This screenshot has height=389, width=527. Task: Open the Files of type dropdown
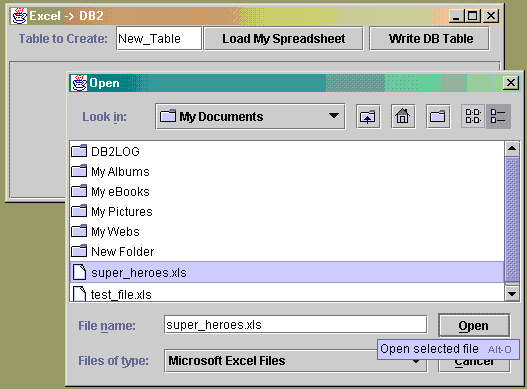(x=296, y=361)
